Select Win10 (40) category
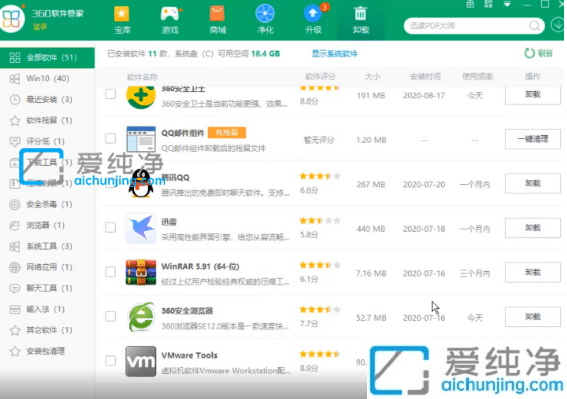The image size is (567, 399). click(x=47, y=78)
